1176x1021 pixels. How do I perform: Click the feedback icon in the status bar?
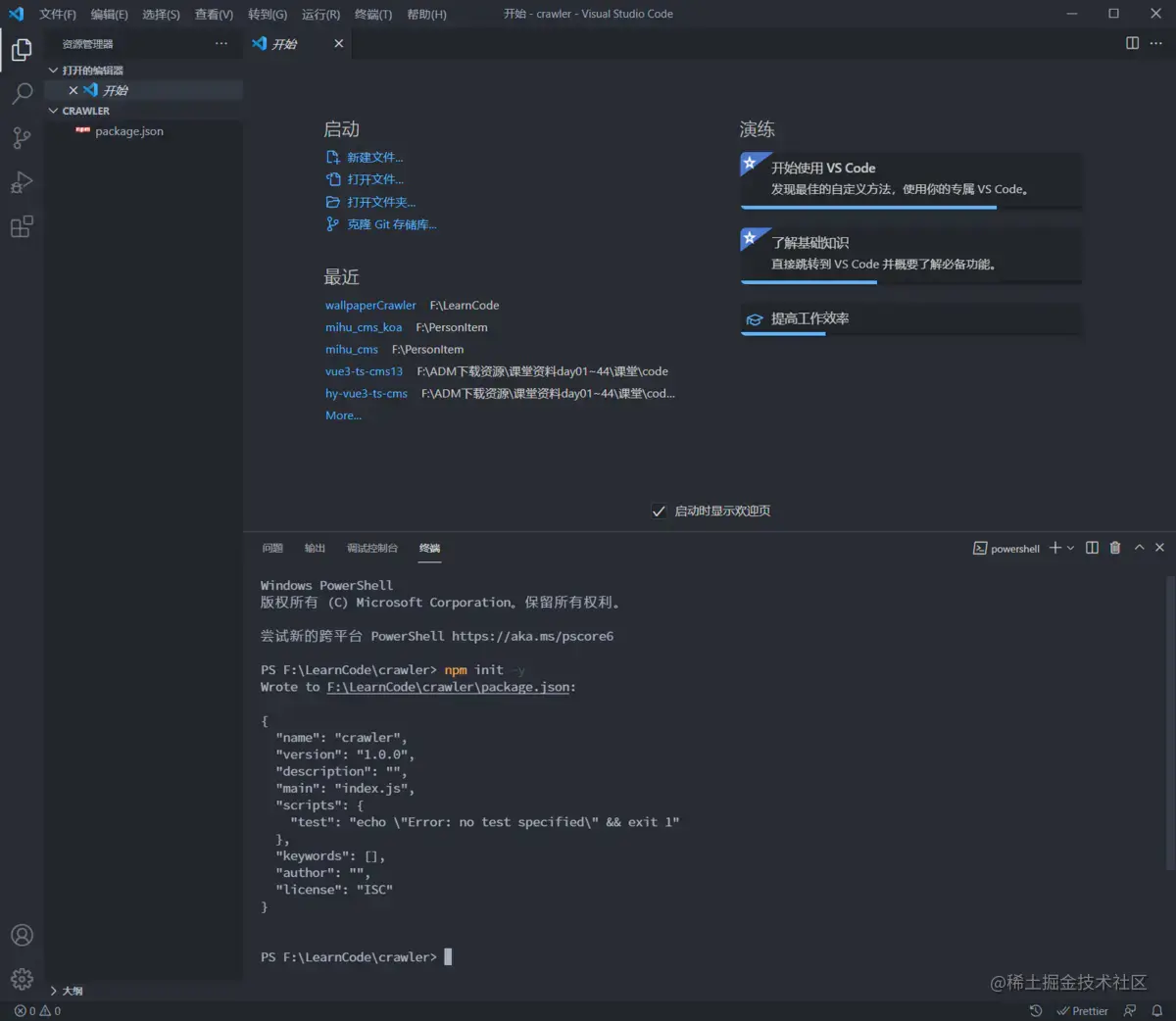[1130, 1011]
